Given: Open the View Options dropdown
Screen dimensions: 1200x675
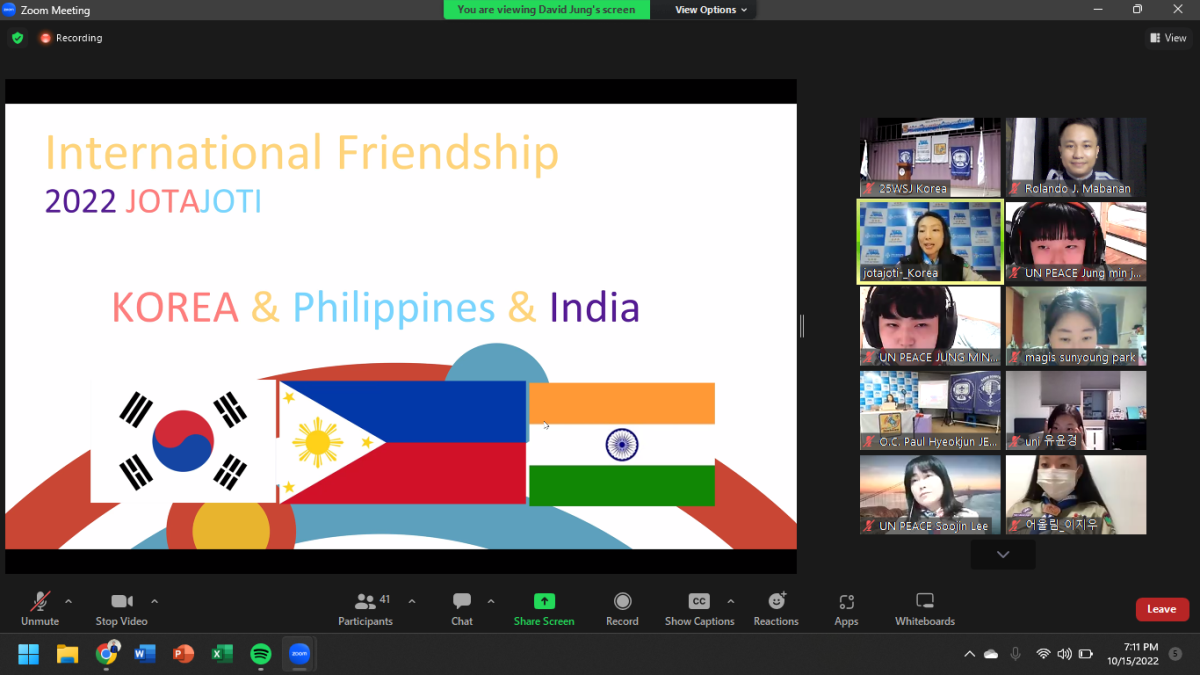Looking at the screenshot, I should pos(711,10).
